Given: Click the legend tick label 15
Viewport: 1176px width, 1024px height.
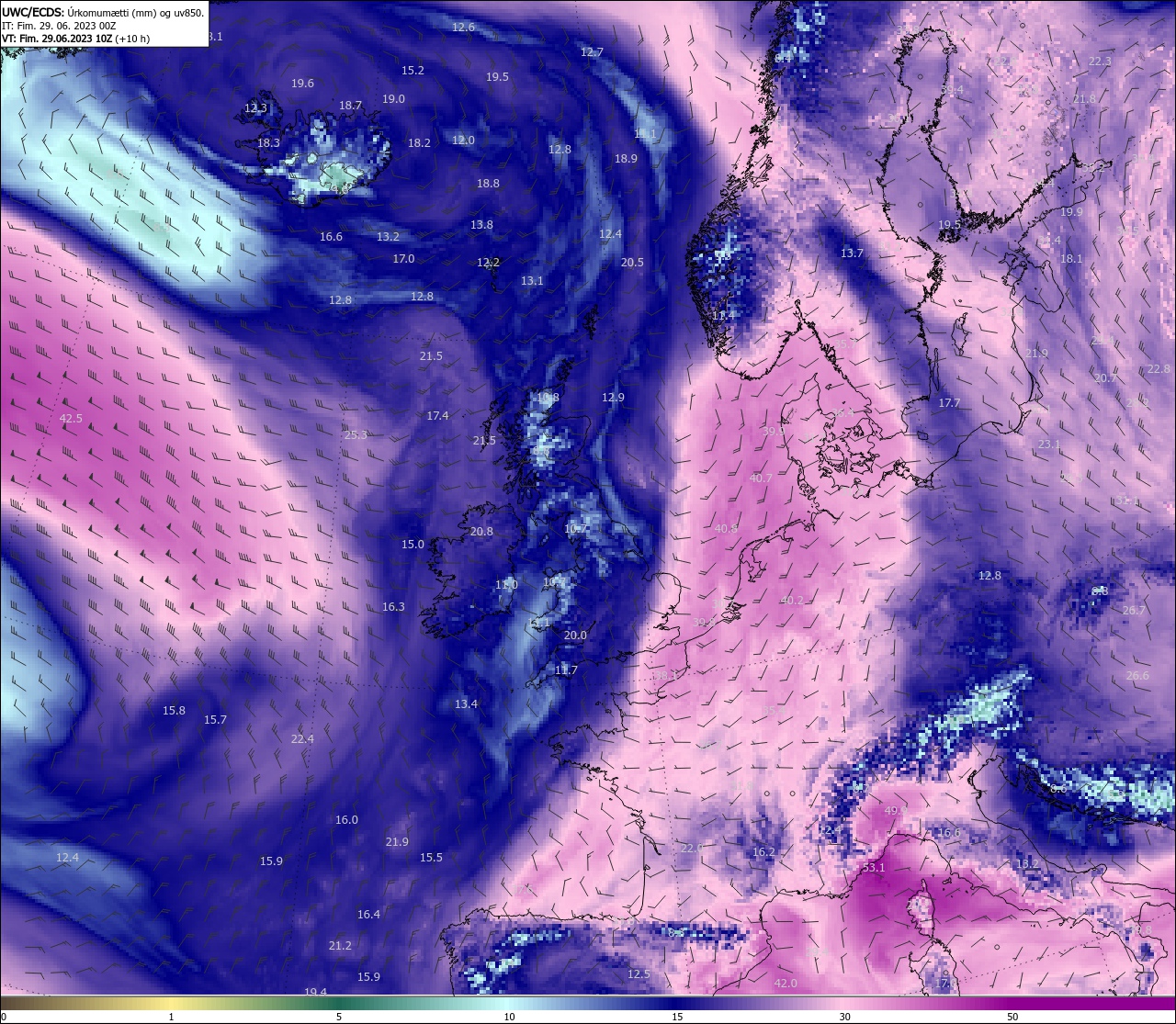Looking at the screenshot, I should (677, 1017).
